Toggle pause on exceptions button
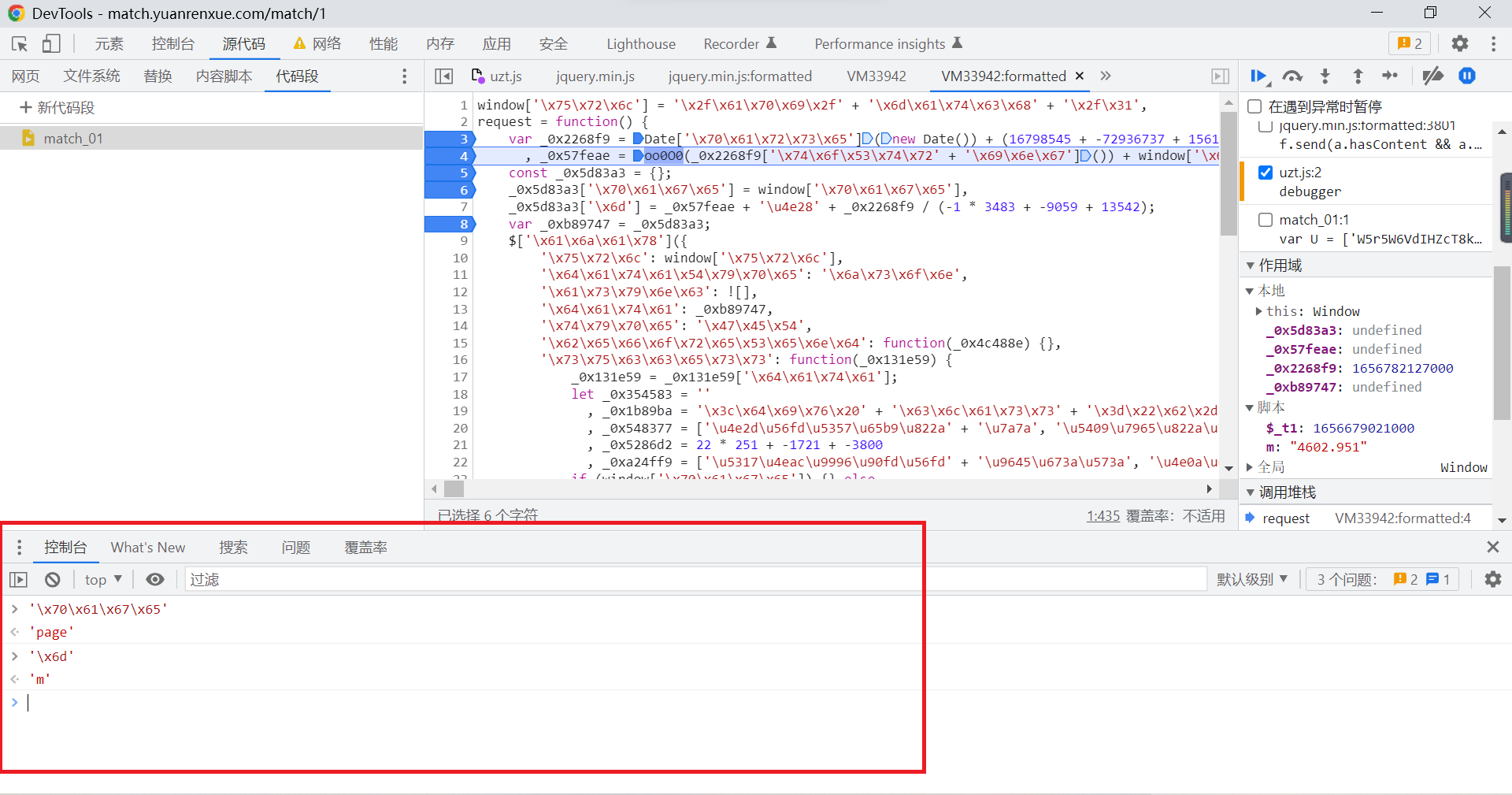1512x795 pixels. coord(1467,76)
